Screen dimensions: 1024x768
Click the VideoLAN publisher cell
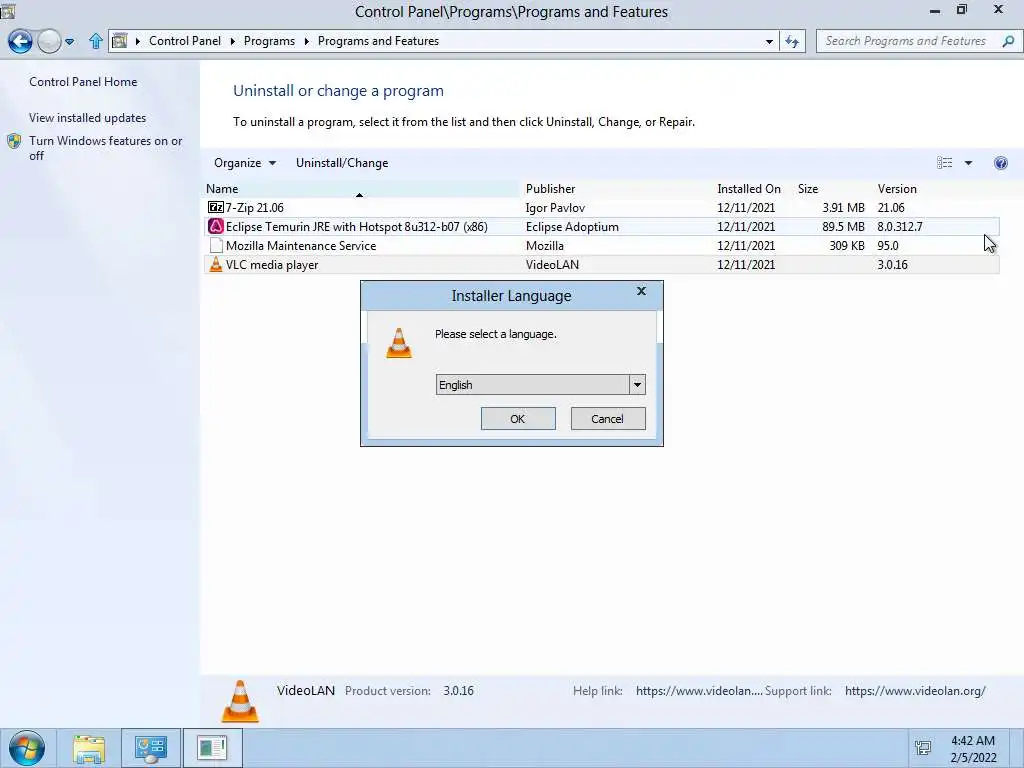coord(552,264)
